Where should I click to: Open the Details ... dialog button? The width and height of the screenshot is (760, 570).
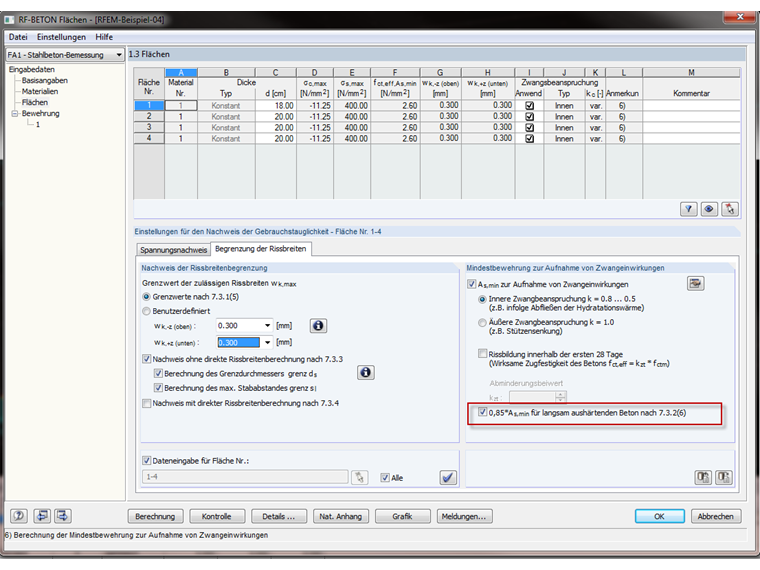click(x=279, y=516)
